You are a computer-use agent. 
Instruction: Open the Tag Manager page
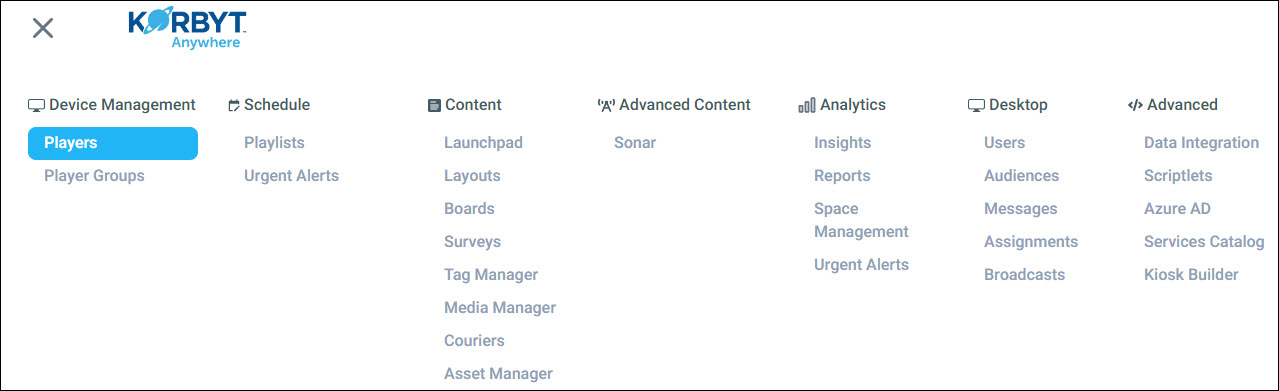[x=491, y=275]
